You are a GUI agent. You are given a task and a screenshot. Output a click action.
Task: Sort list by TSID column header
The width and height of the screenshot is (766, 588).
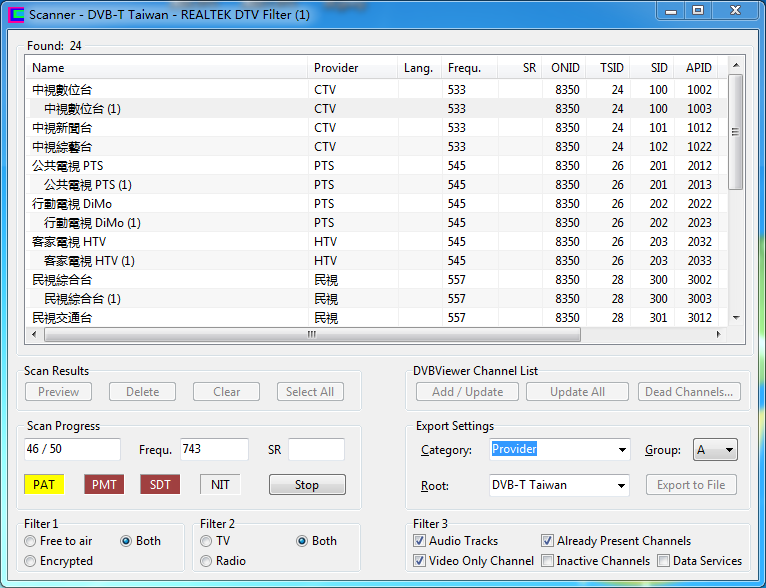click(608, 68)
